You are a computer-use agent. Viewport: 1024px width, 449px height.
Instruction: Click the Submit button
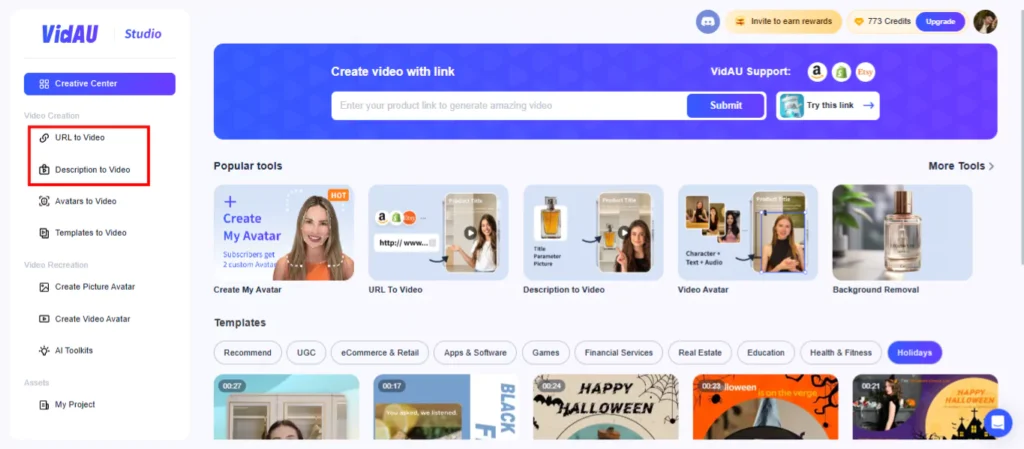click(726, 105)
